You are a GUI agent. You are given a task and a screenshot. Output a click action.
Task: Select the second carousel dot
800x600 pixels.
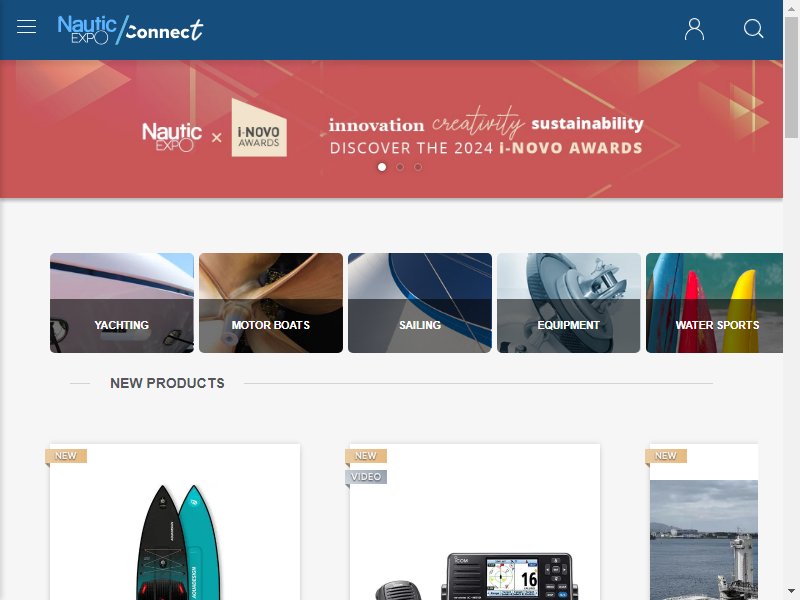click(400, 167)
